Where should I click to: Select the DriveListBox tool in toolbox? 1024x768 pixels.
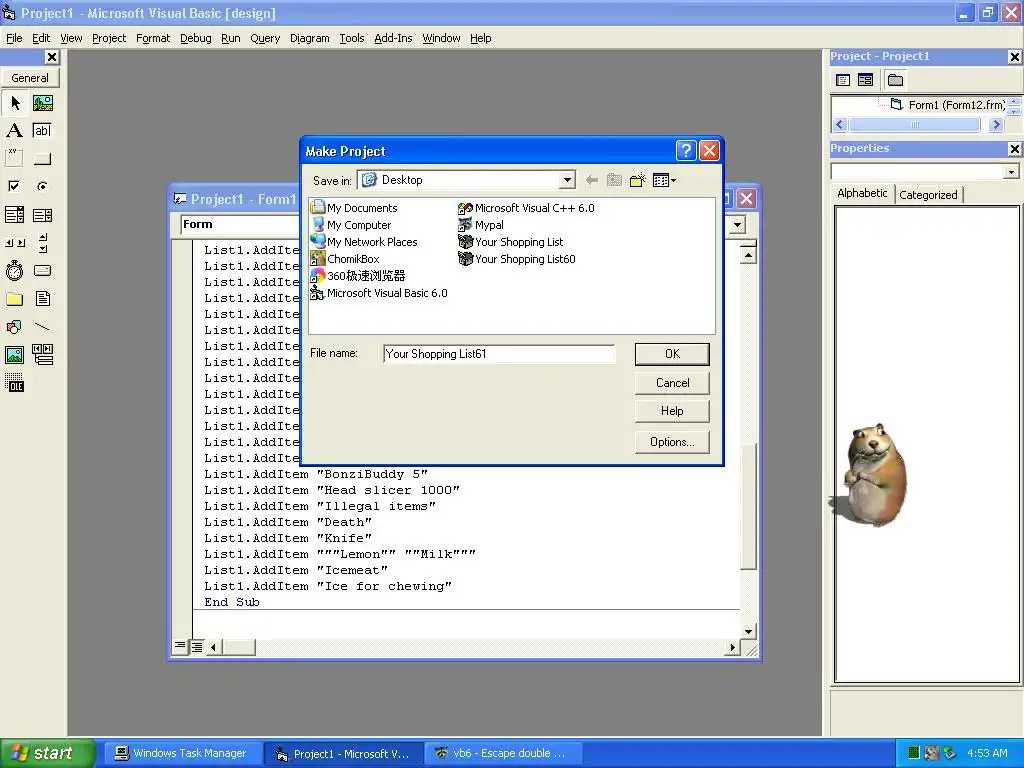(x=42, y=270)
